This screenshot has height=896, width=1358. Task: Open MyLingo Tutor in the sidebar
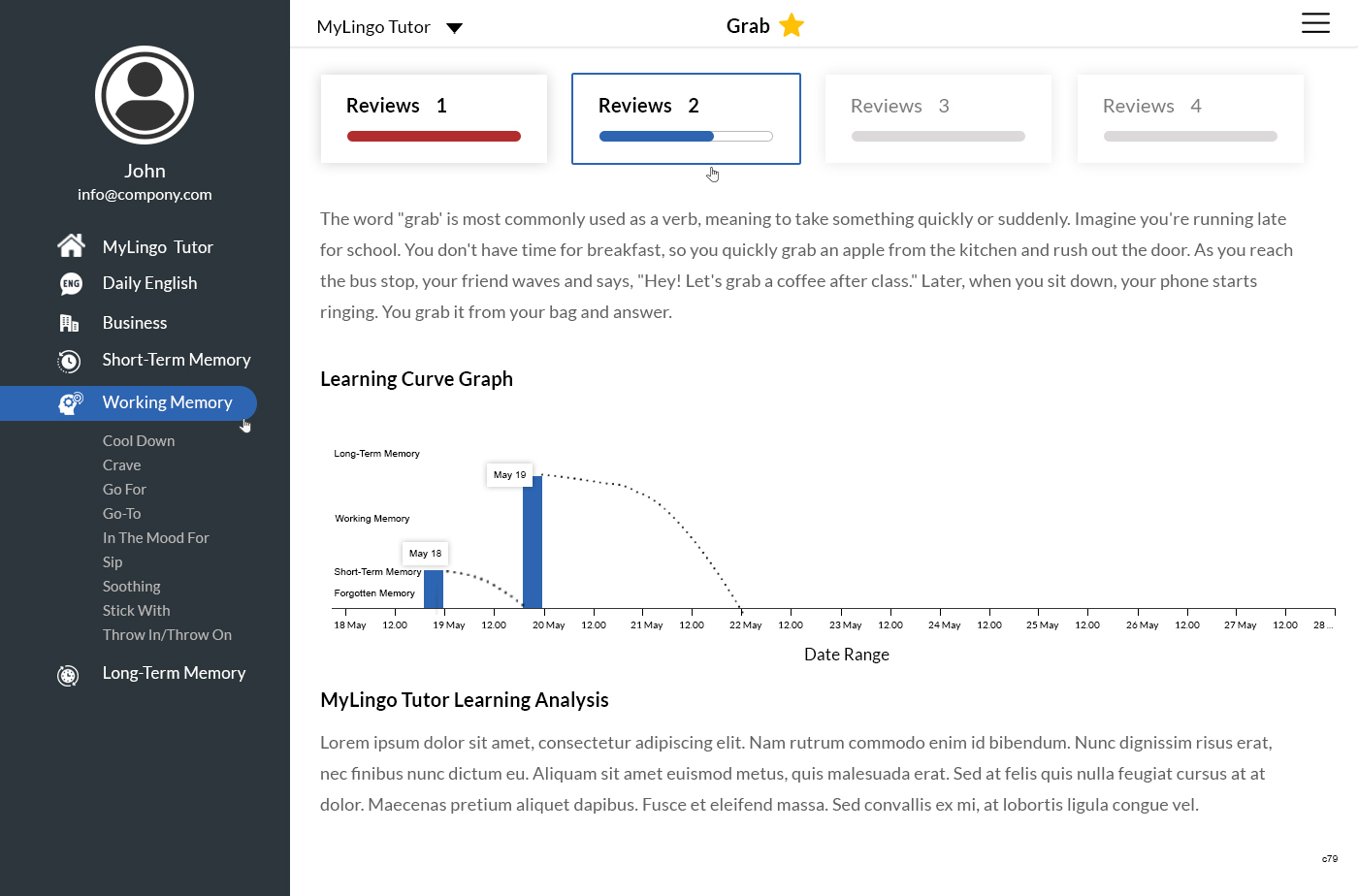point(157,247)
